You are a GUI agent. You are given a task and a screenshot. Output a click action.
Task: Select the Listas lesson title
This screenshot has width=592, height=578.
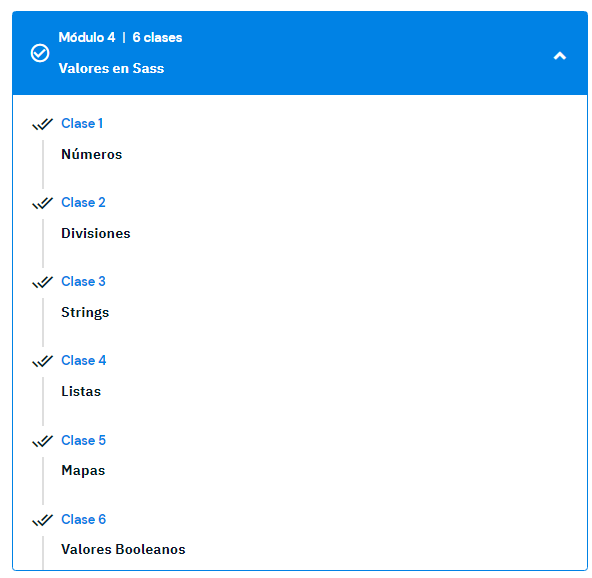[81, 391]
